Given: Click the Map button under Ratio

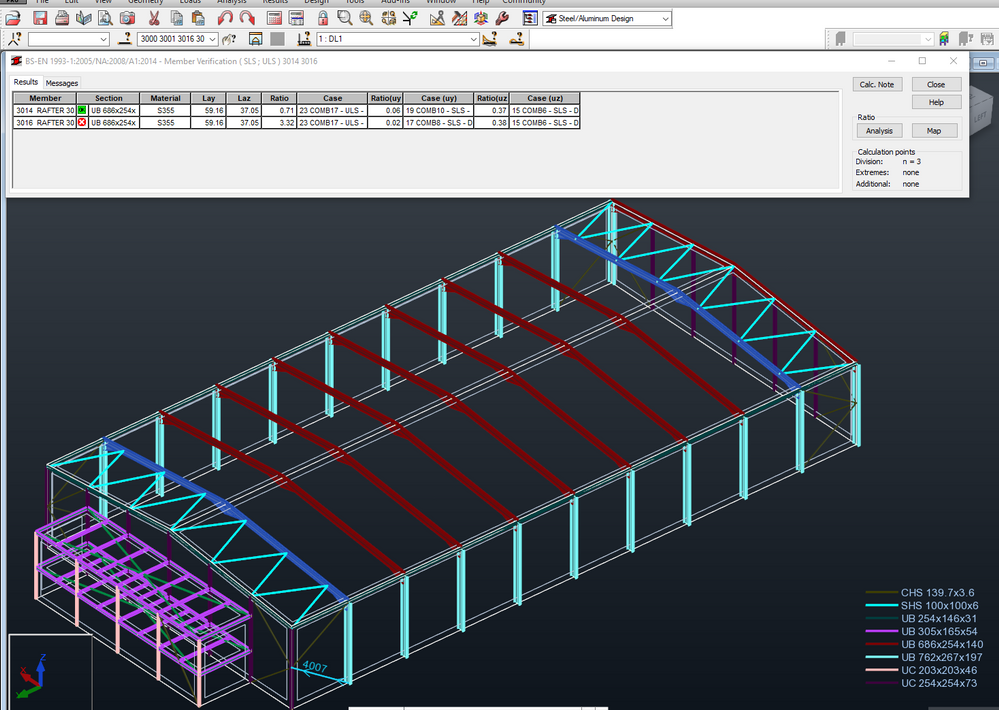Looking at the screenshot, I should (934, 131).
